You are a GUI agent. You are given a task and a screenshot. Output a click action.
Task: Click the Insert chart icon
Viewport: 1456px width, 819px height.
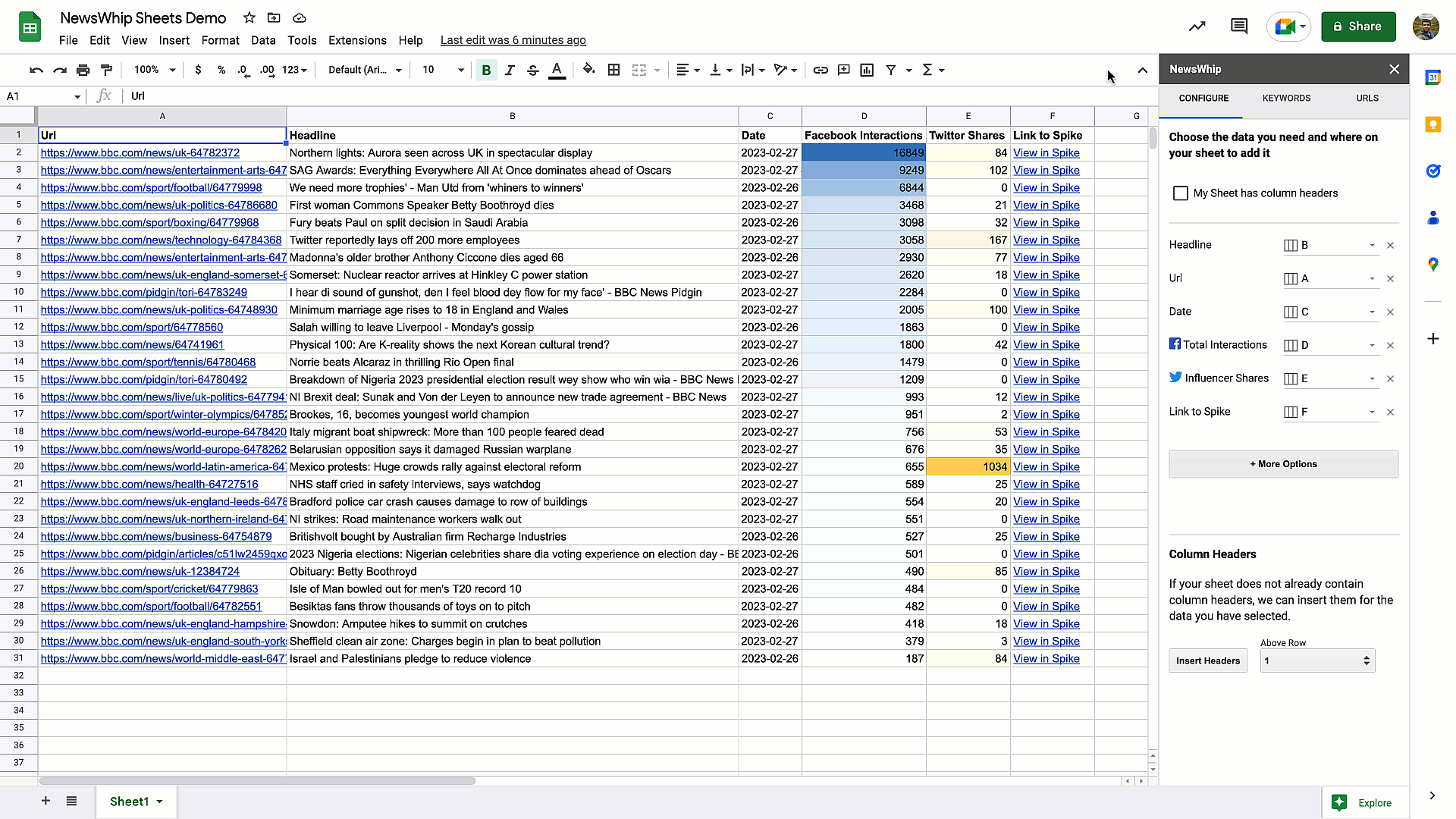tap(867, 70)
